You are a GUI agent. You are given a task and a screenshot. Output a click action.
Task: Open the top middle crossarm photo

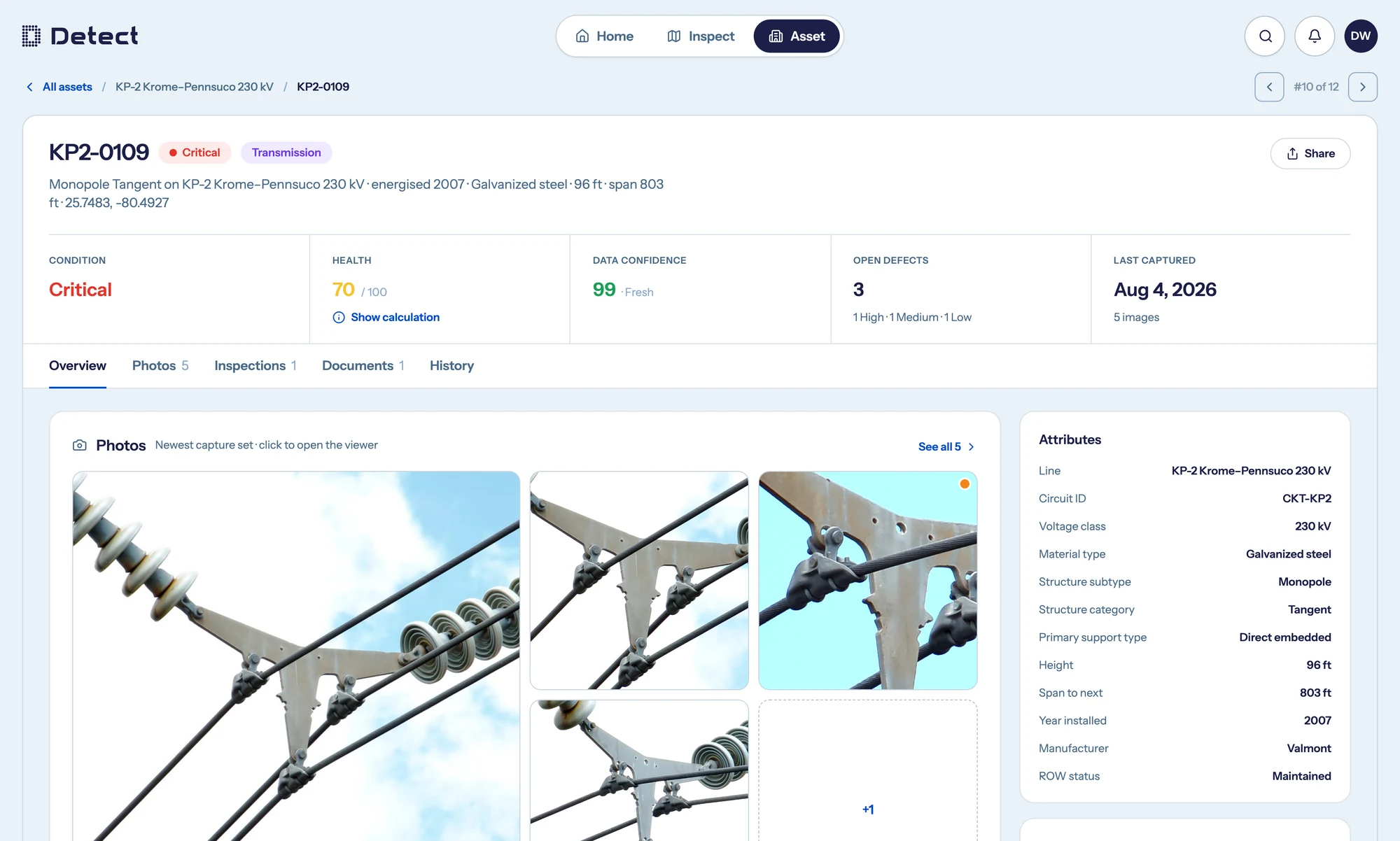639,581
